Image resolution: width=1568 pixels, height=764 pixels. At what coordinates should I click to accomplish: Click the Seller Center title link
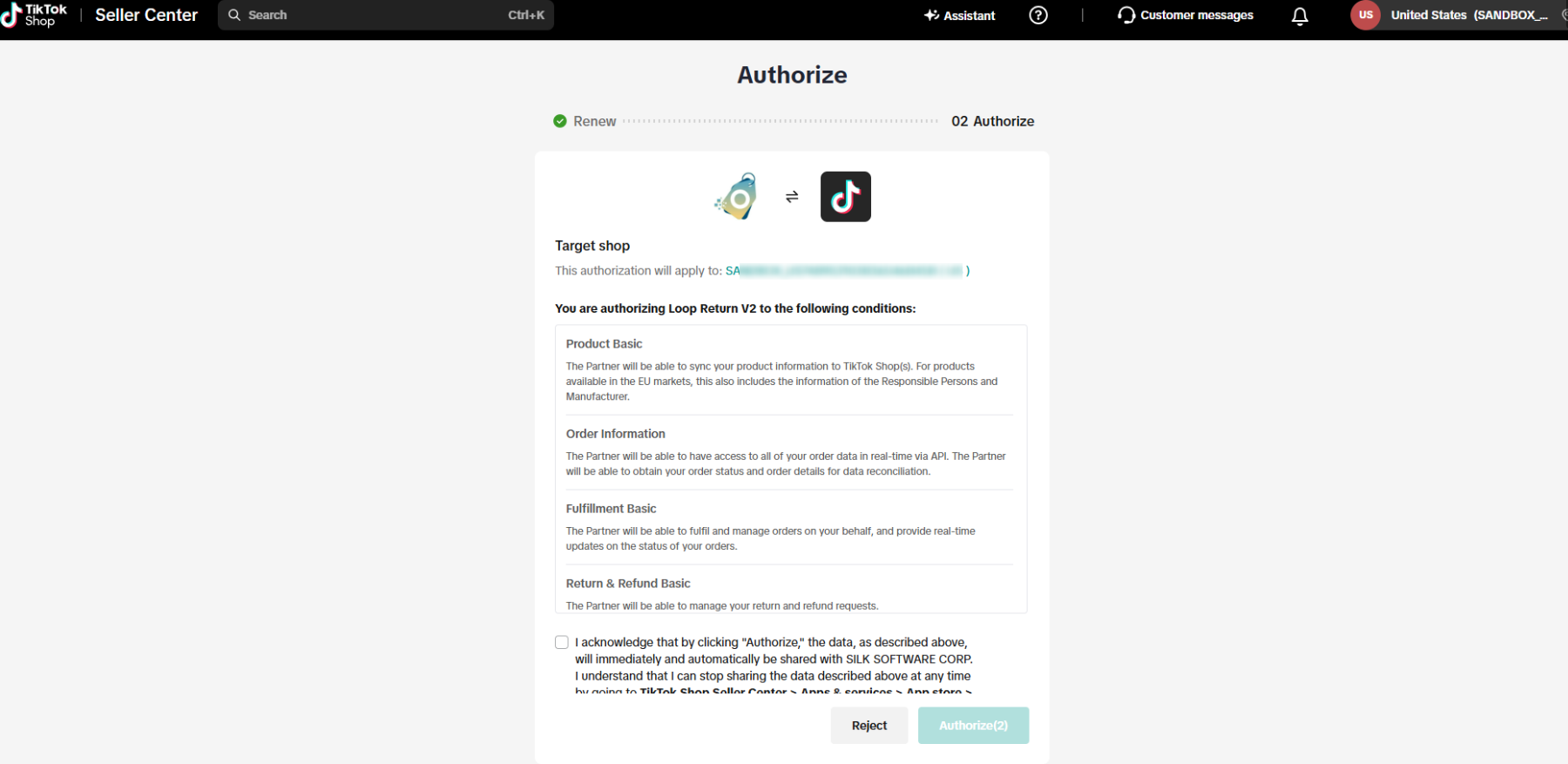(x=146, y=15)
